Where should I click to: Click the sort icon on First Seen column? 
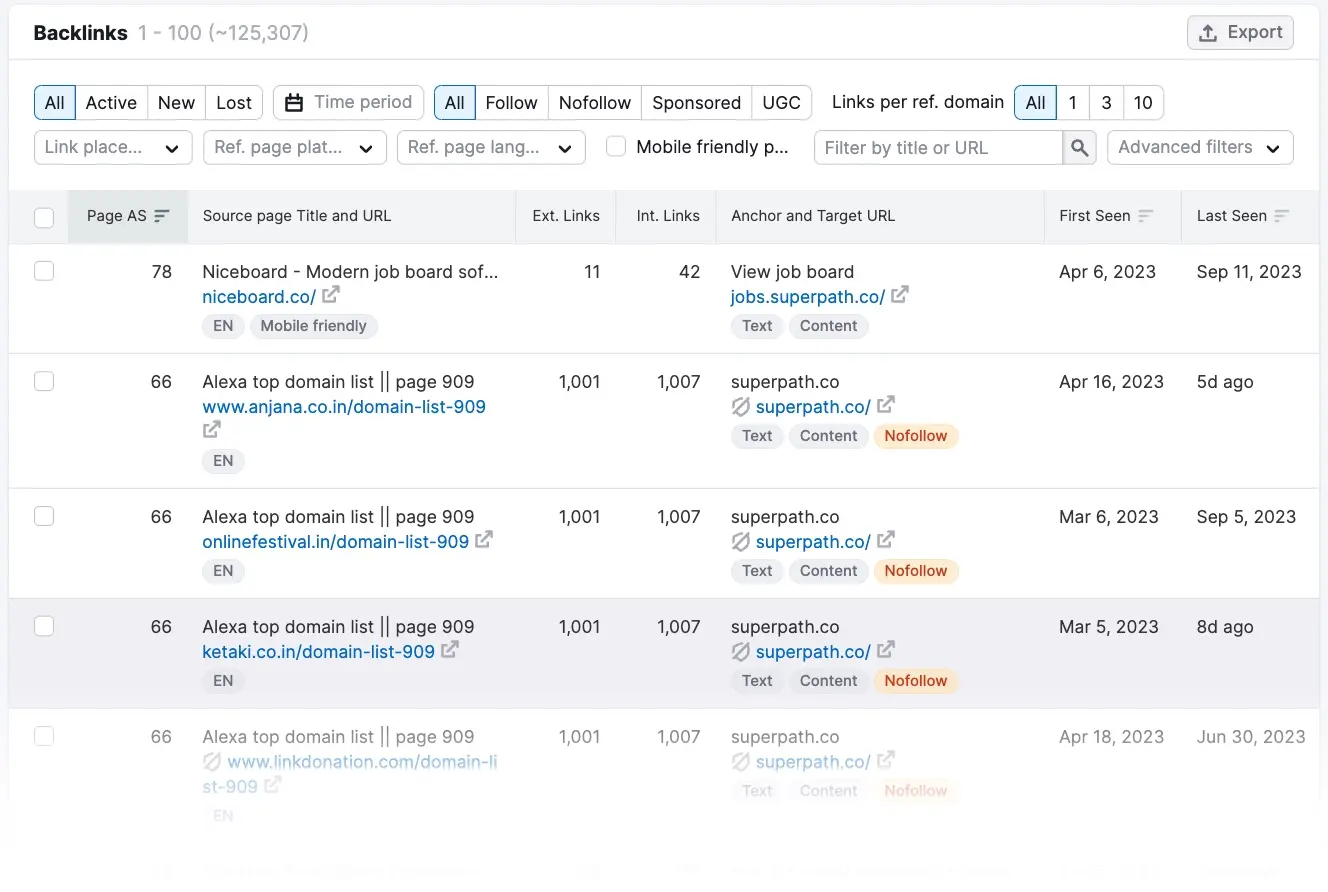click(1148, 216)
